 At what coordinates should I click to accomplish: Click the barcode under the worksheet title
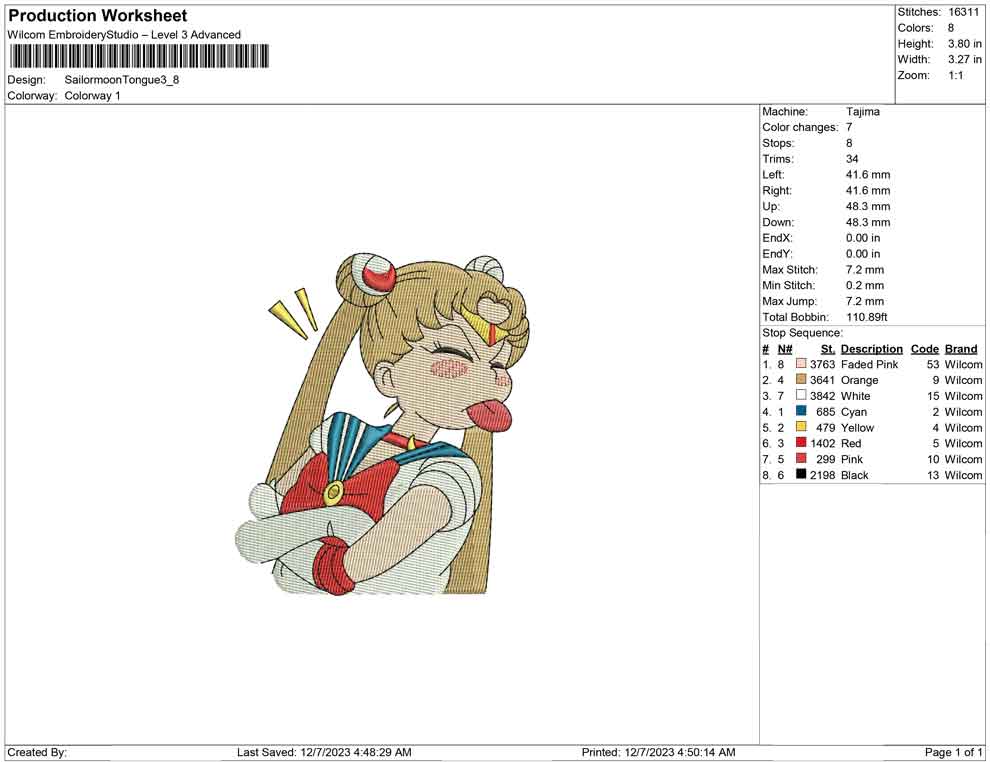(x=139, y=56)
